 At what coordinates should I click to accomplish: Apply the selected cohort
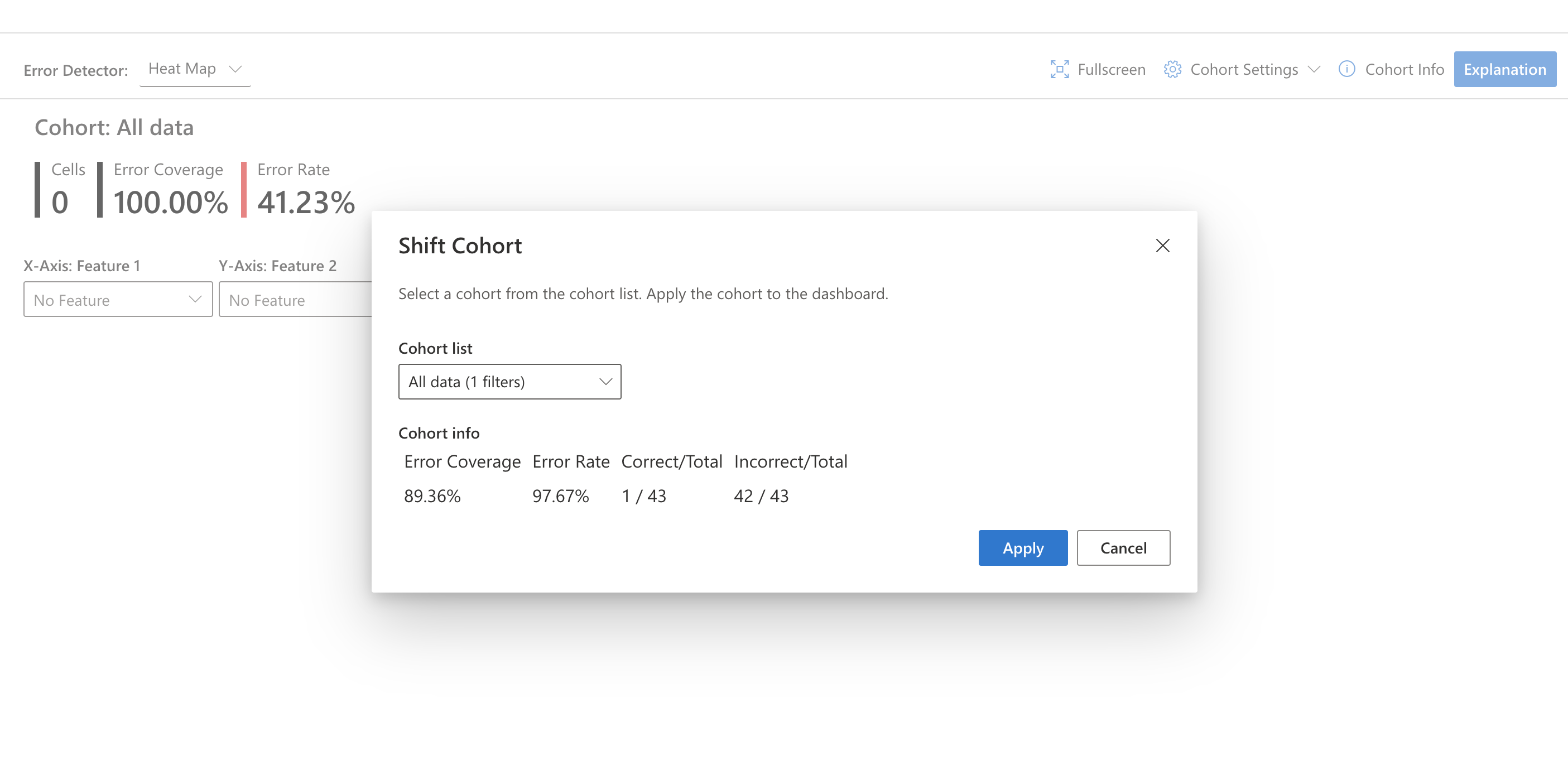(x=1023, y=547)
